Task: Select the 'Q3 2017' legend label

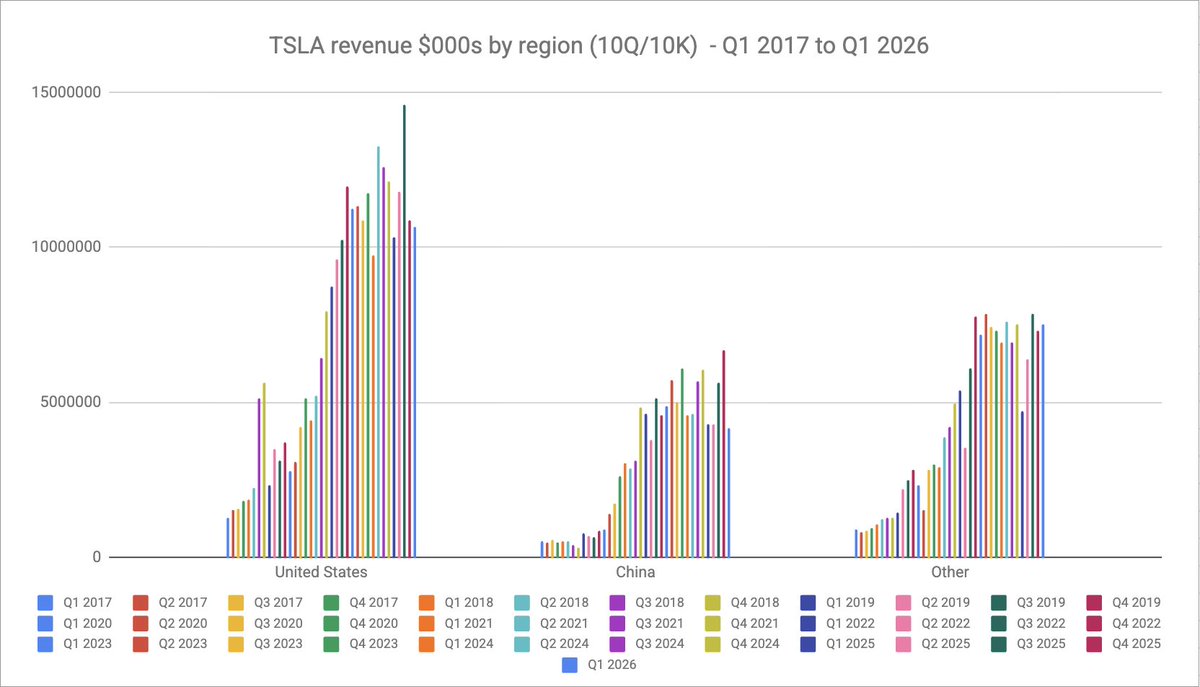Action: [277, 603]
